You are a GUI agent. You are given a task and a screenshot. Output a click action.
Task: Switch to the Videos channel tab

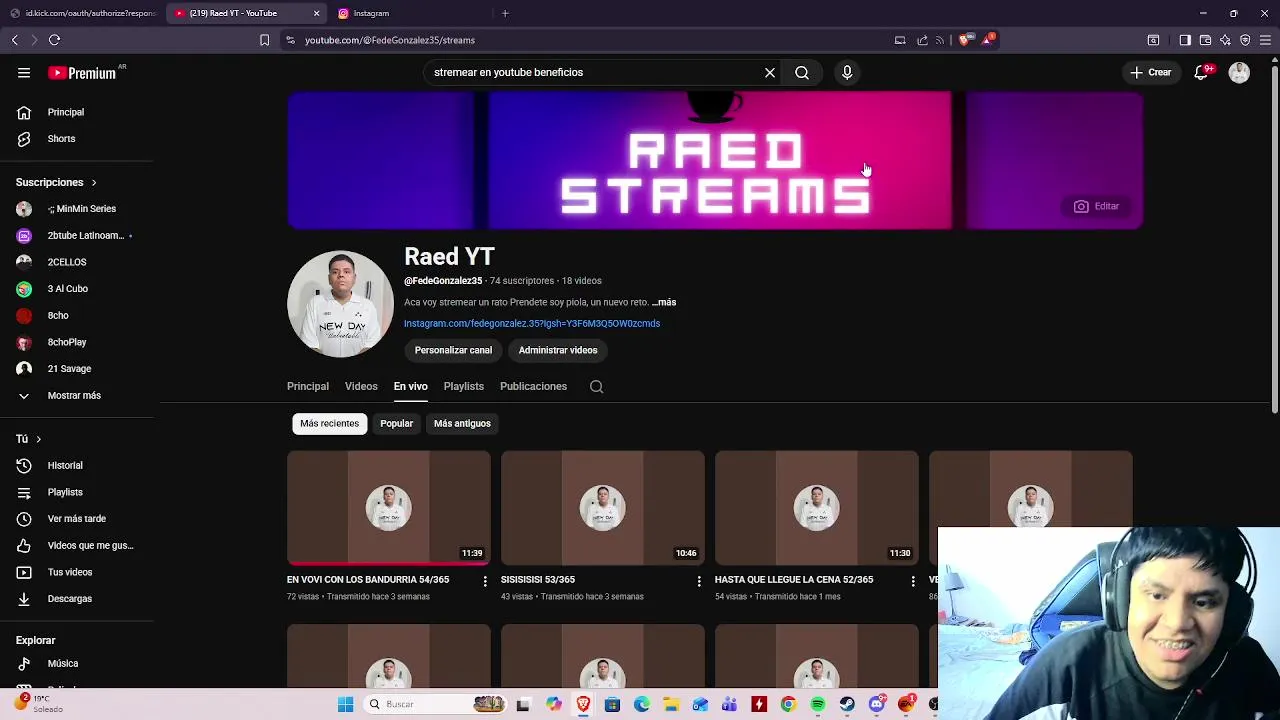click(361, 386)
